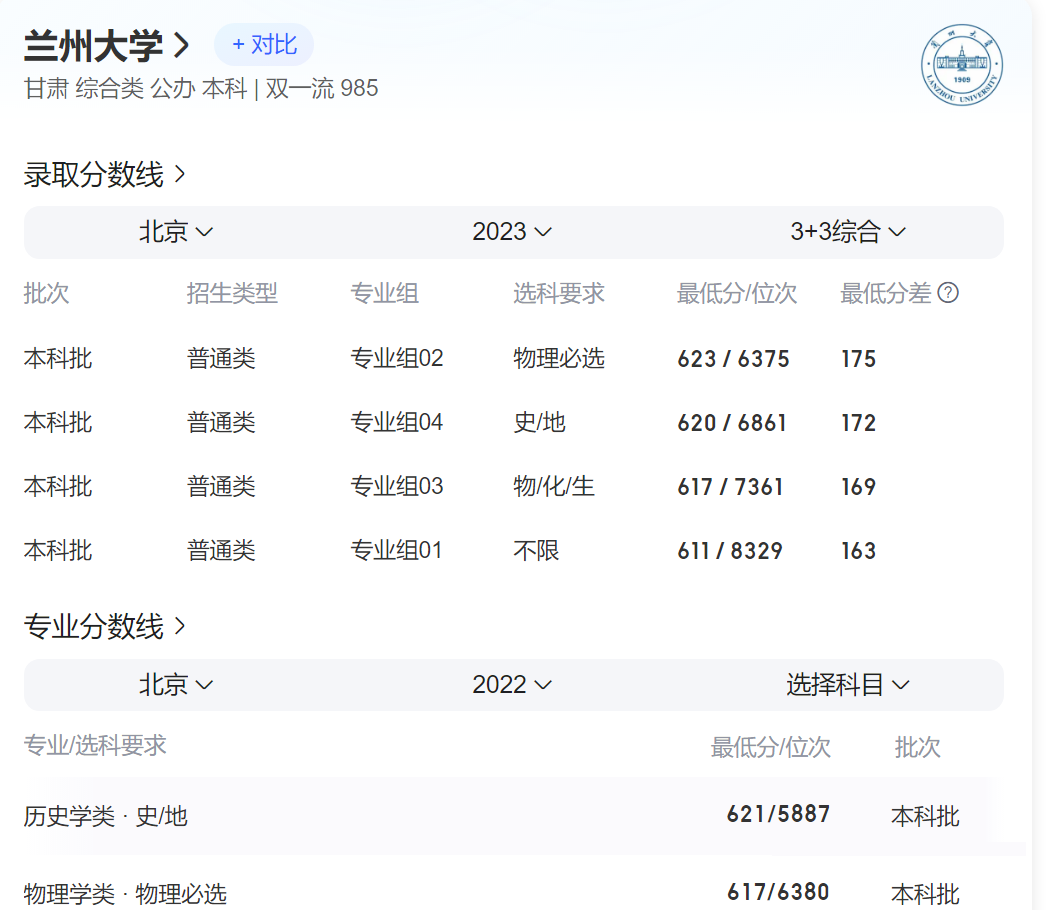Click the score 620 / 6861

tap(732, 423)
